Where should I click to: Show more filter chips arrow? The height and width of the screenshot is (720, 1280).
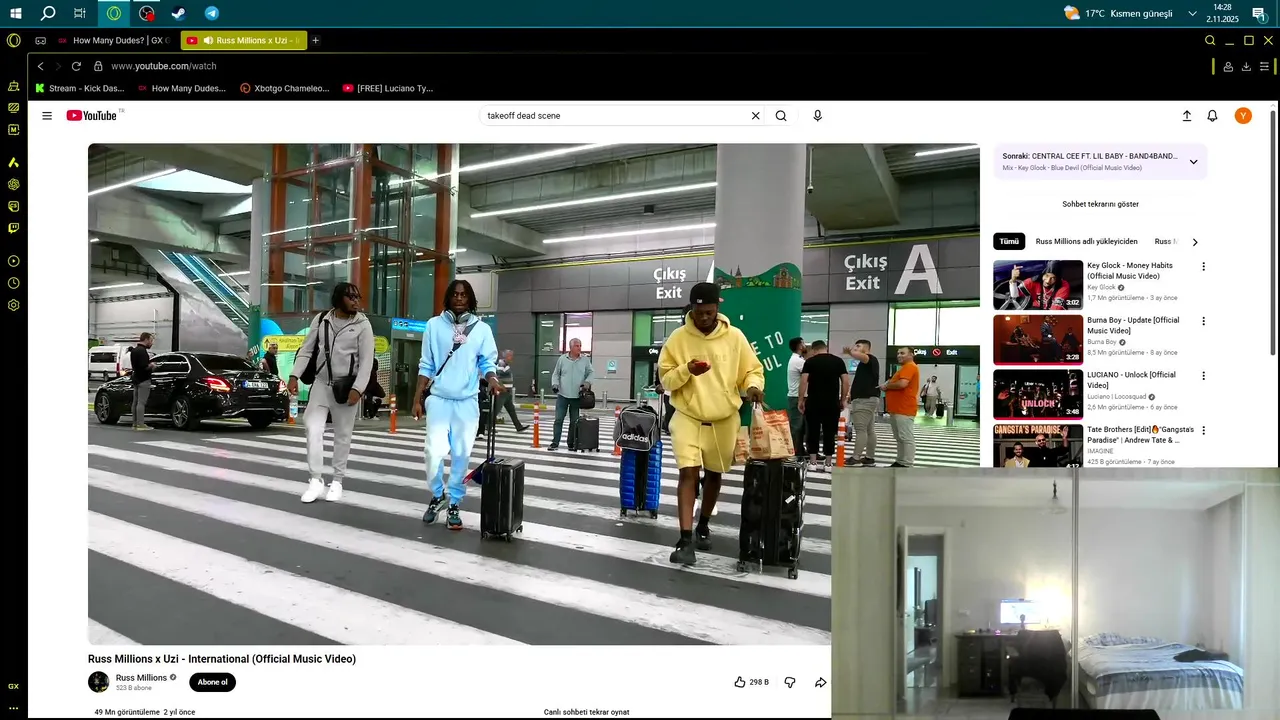[x=1194, y=242]
